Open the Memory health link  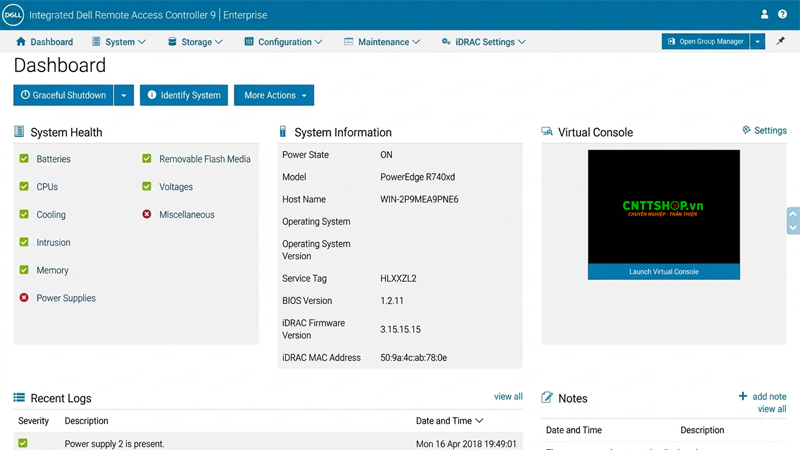coord(52,270)
